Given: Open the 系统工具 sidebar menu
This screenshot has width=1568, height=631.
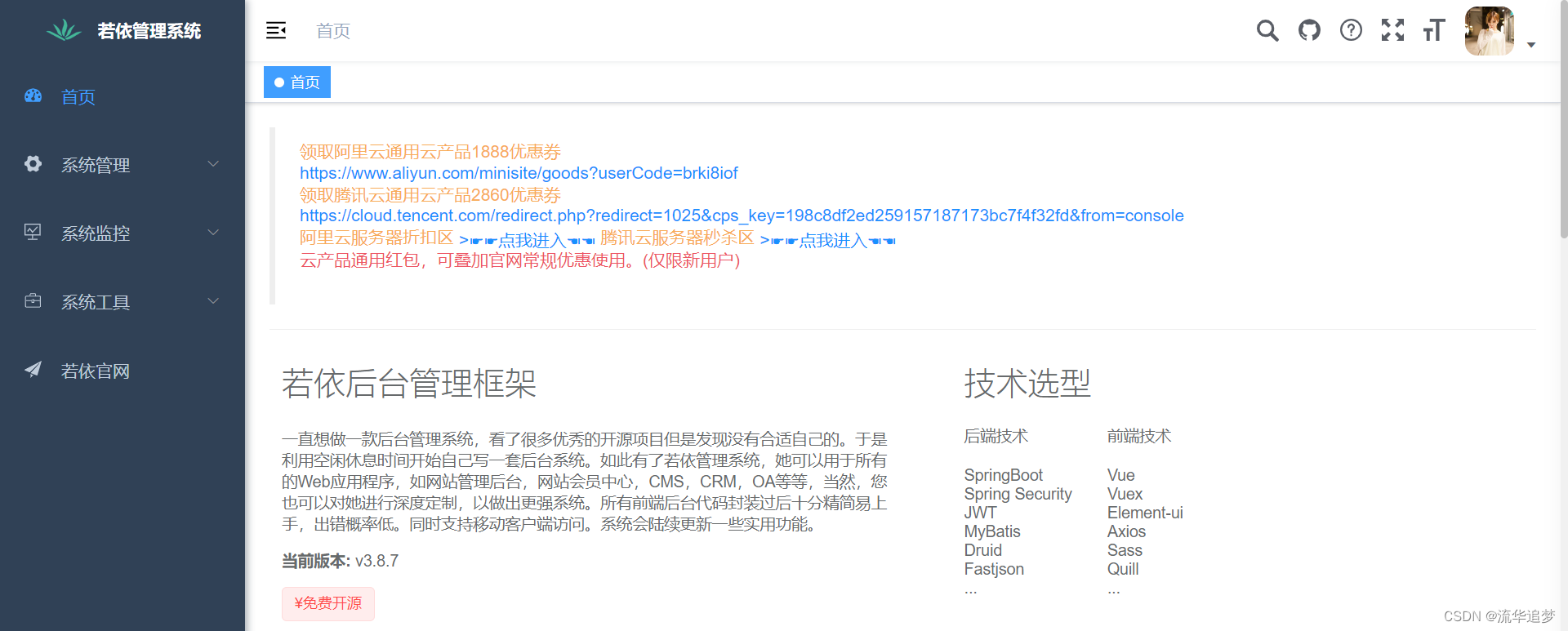Looking at the screenshot, I should pyautogui.click(x=122, y=302).
